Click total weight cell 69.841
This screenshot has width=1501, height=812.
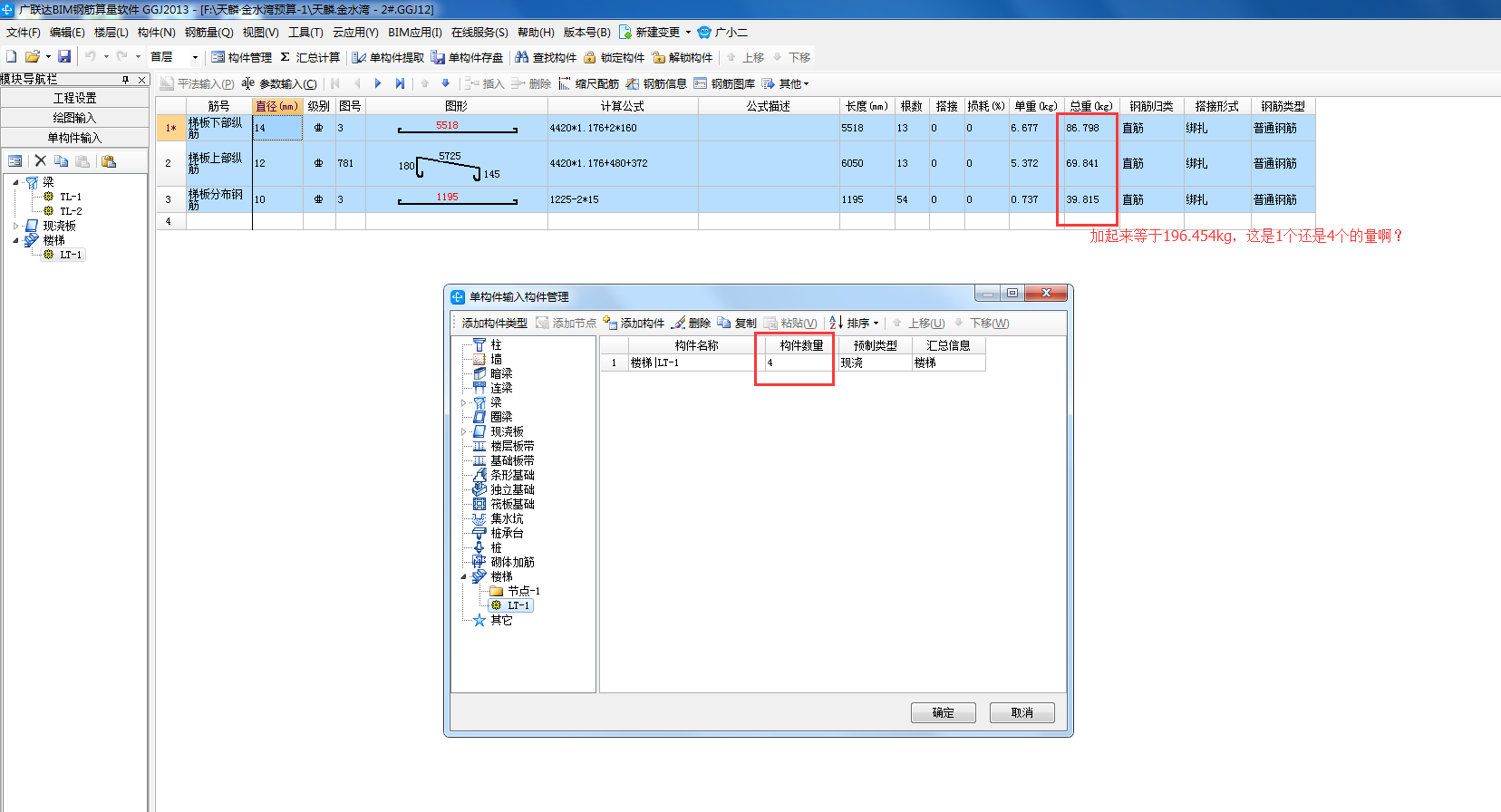click(x=1092, y=163)
